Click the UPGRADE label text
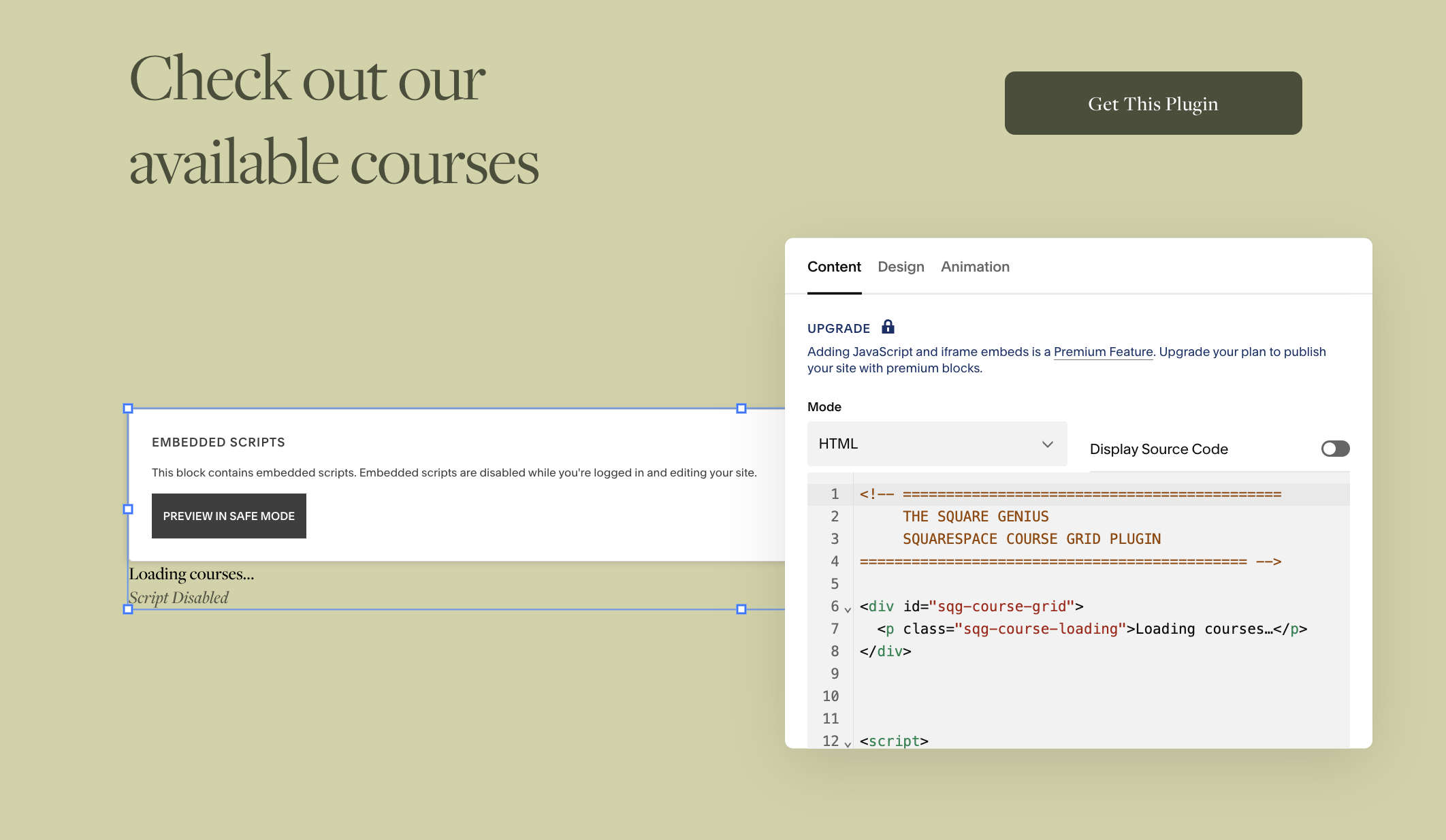The width and height of the screenshot is (1446, 840). [839, 329]
